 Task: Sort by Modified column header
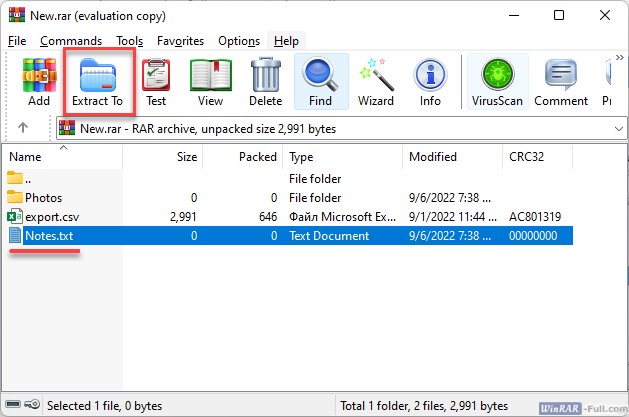click(433, 157)
